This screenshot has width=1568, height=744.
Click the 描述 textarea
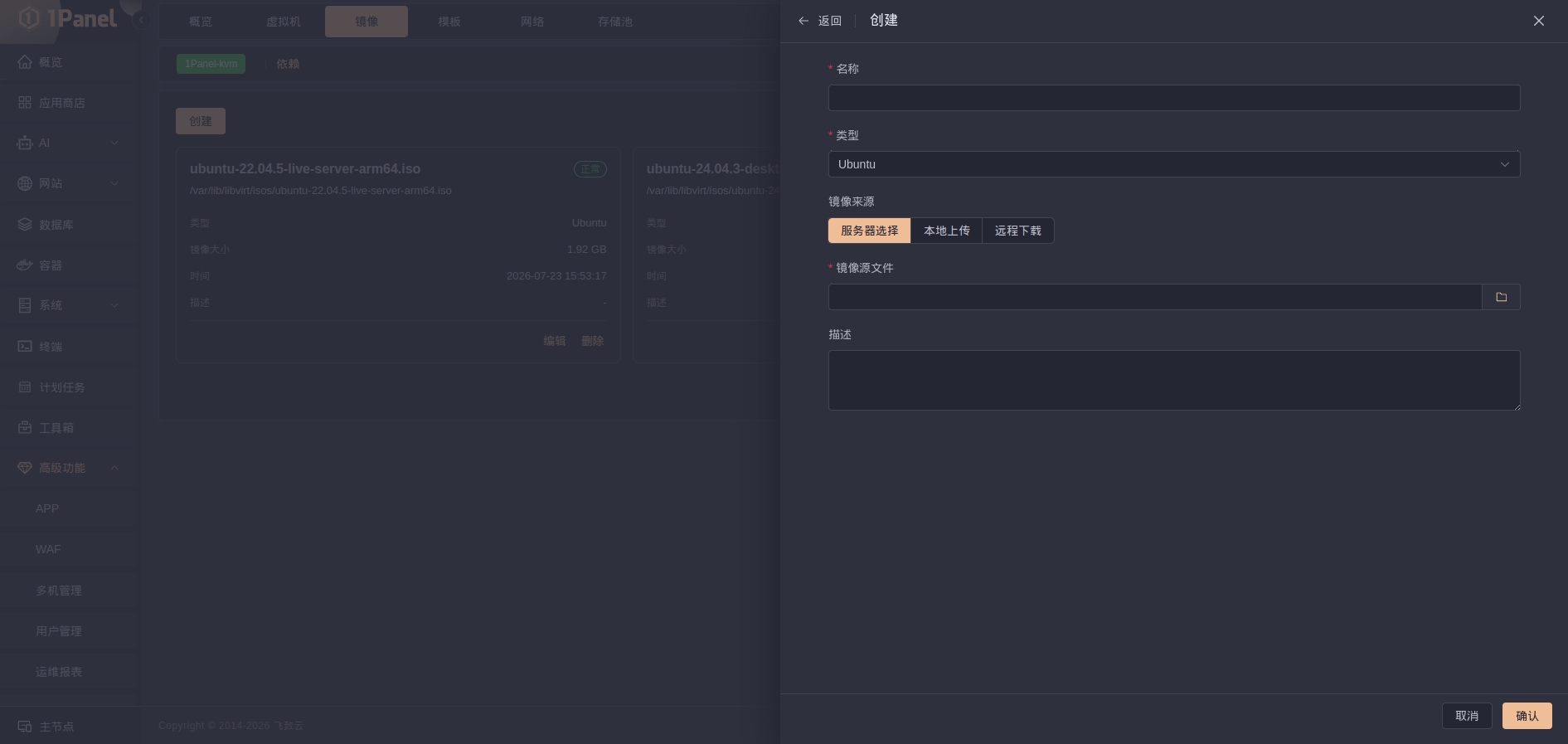coord(1174,380)
